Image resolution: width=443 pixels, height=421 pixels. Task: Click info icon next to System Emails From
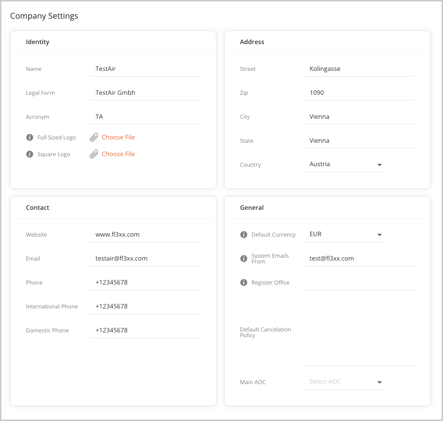pos(244,258)
